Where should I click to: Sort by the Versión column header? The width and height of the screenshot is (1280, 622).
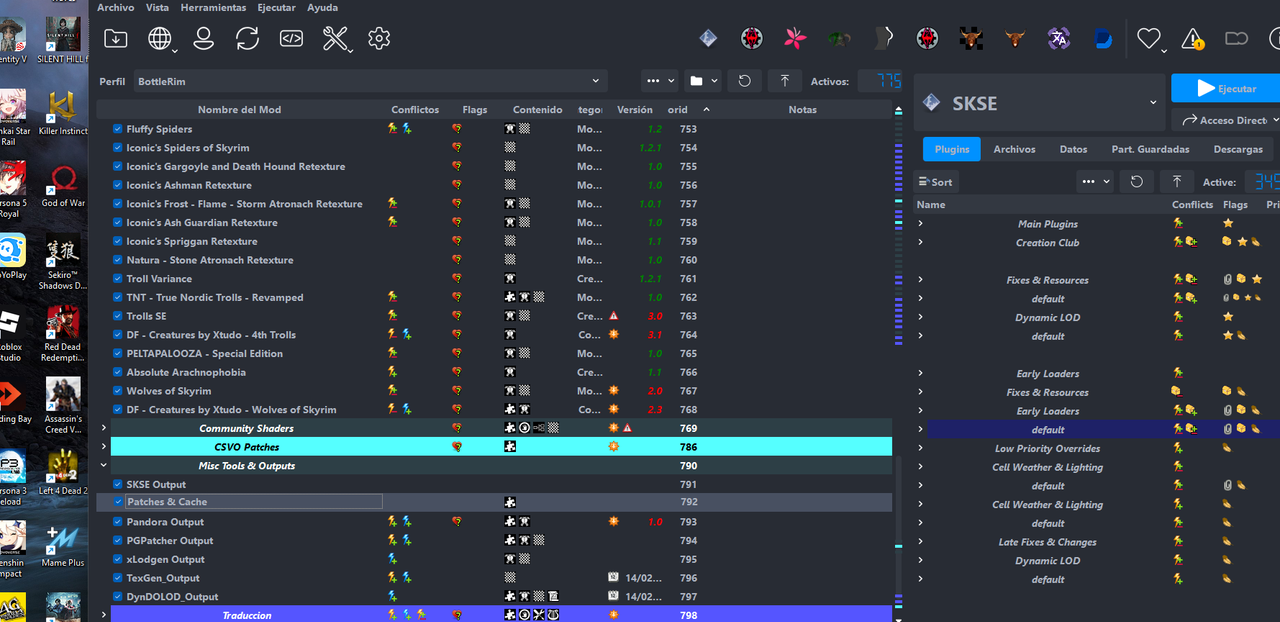(635, 110)
